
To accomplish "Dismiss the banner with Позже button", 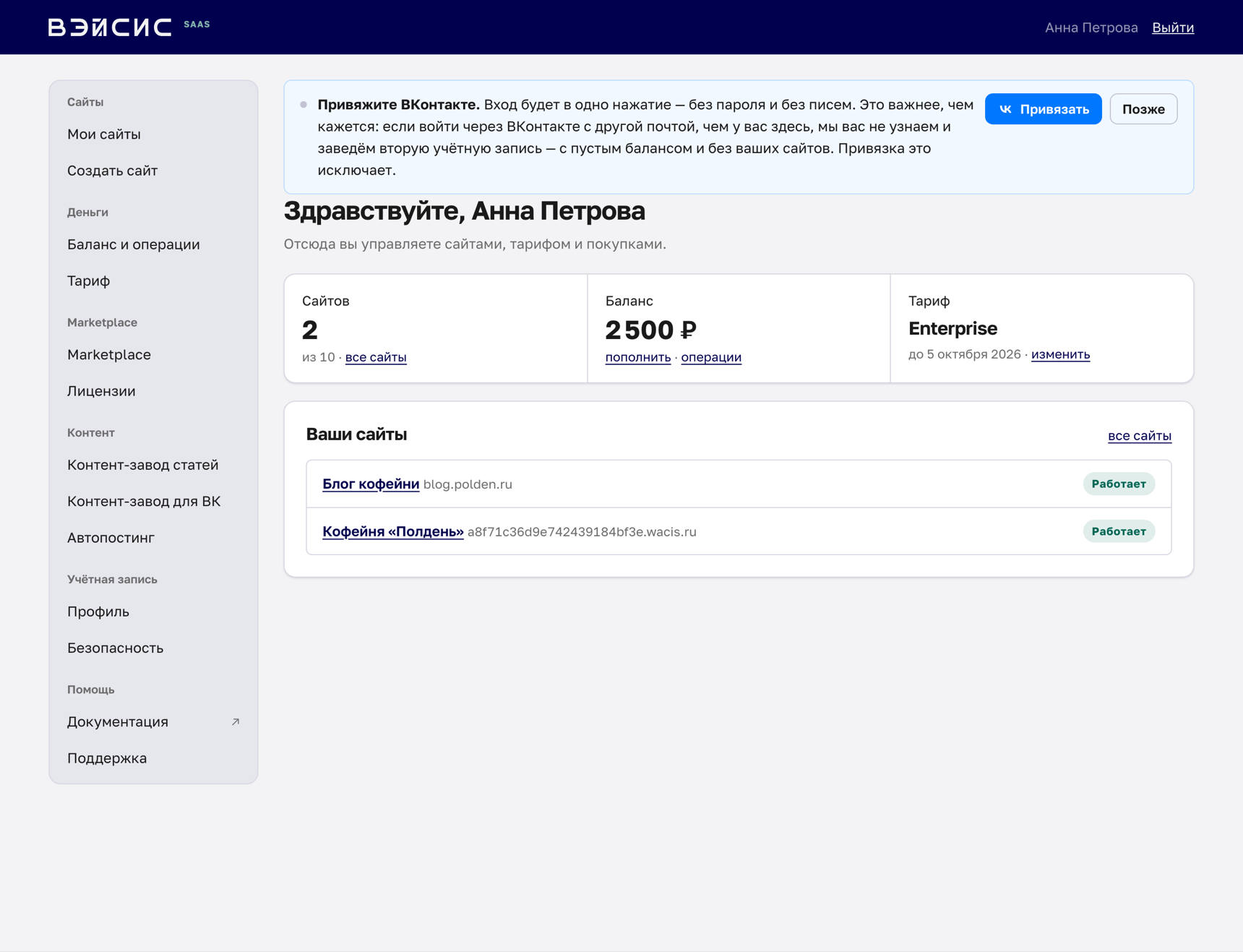I will click(1143, 109).
